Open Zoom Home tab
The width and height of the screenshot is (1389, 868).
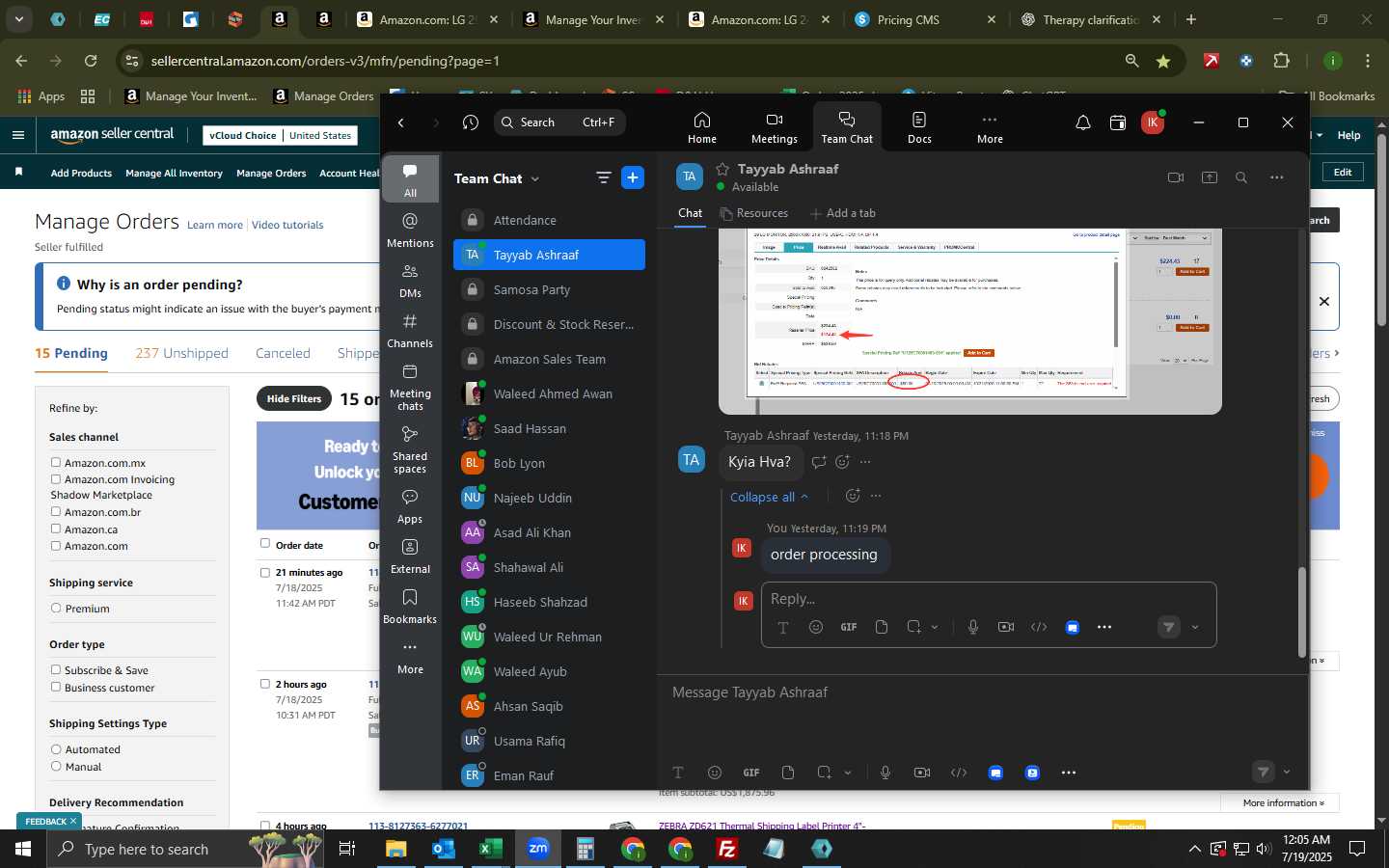pos(701,126)
